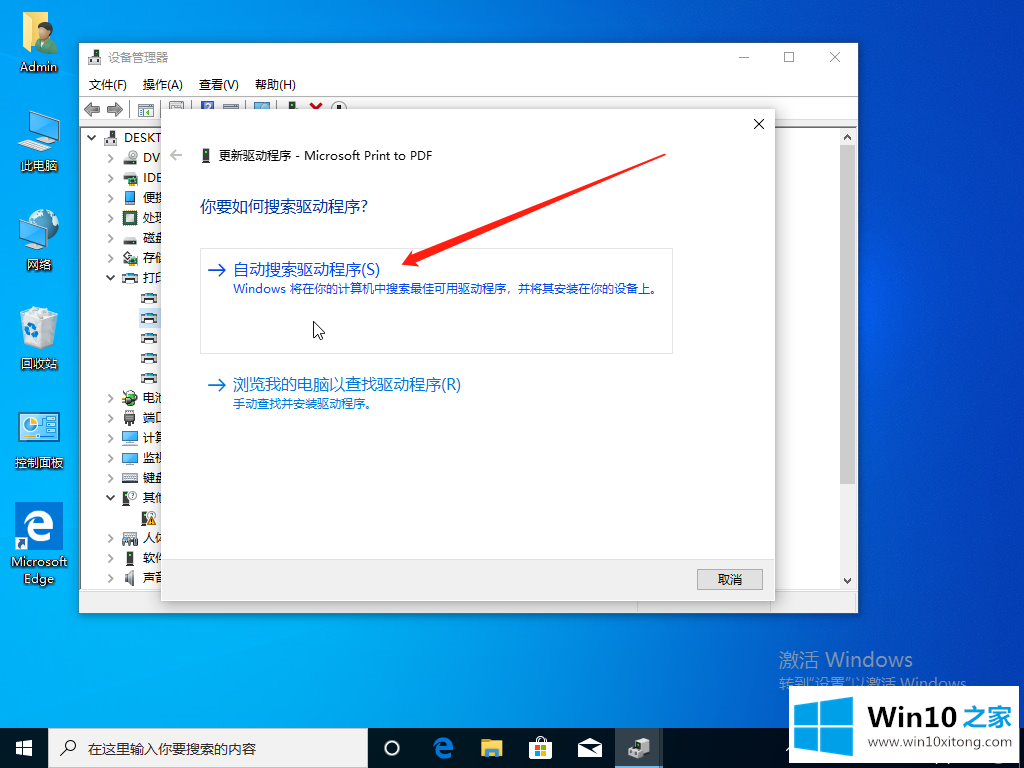Select the portable devices (便携) category icon

131,197
